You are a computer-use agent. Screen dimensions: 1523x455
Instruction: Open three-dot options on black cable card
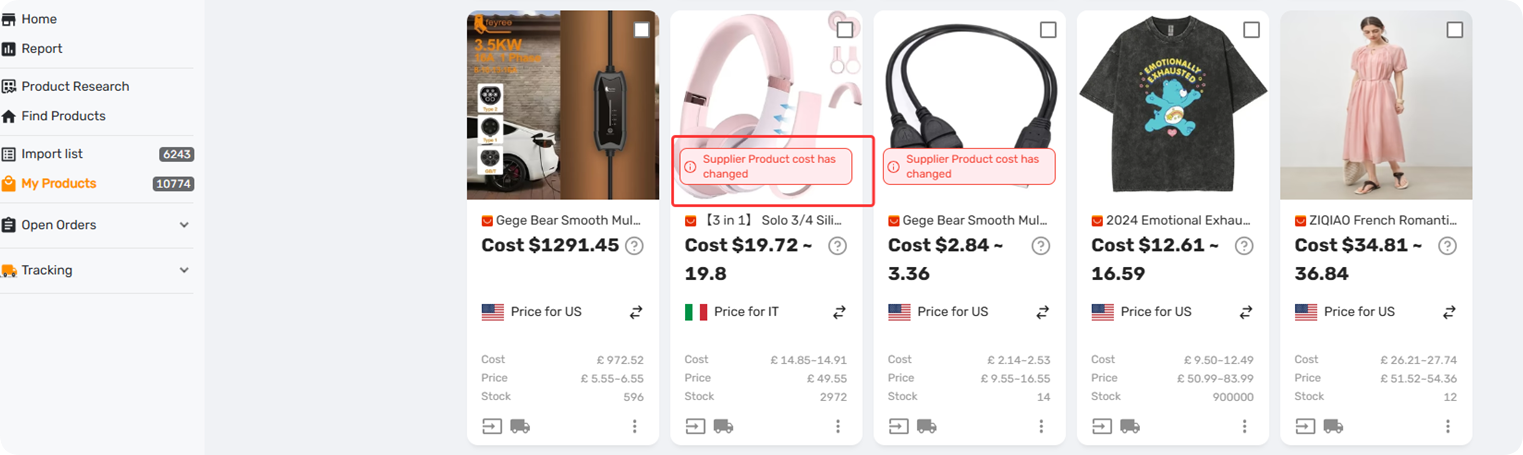click(1041, 427)
